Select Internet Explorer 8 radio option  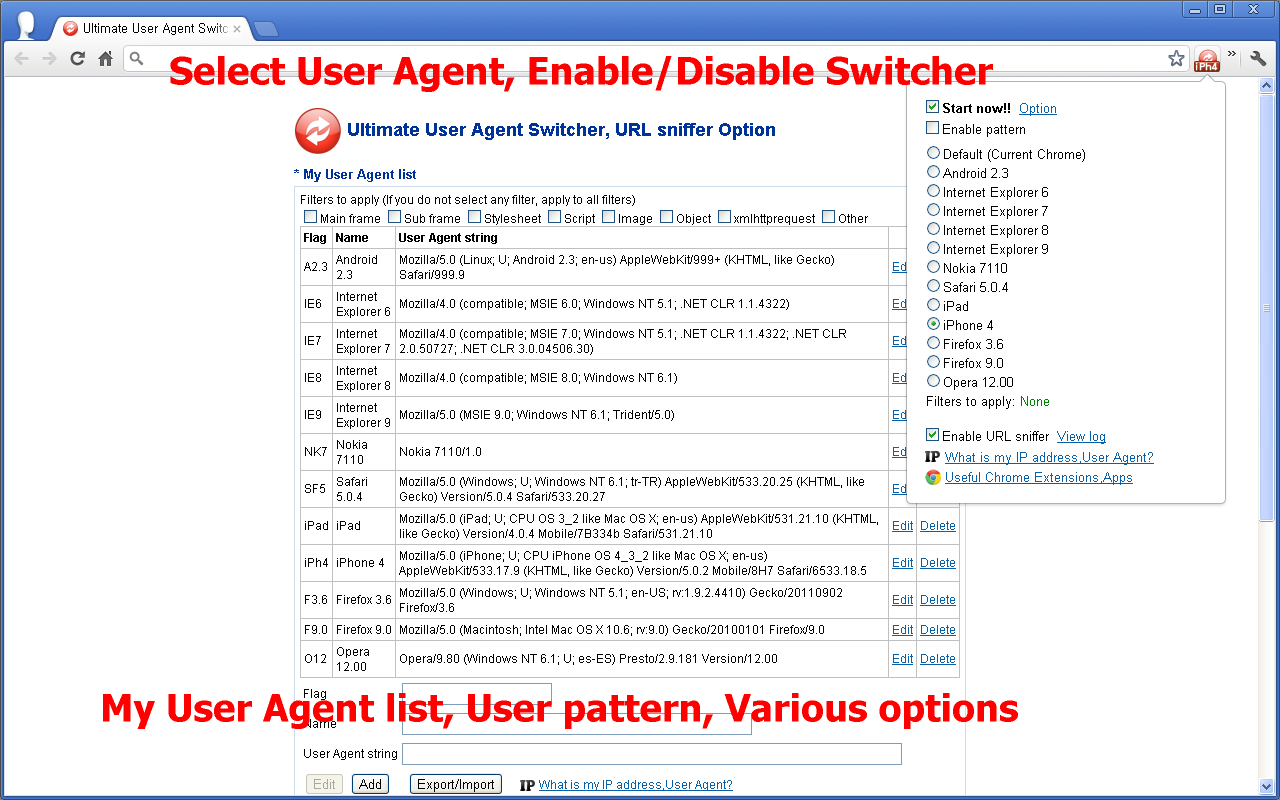click(934, 229)
